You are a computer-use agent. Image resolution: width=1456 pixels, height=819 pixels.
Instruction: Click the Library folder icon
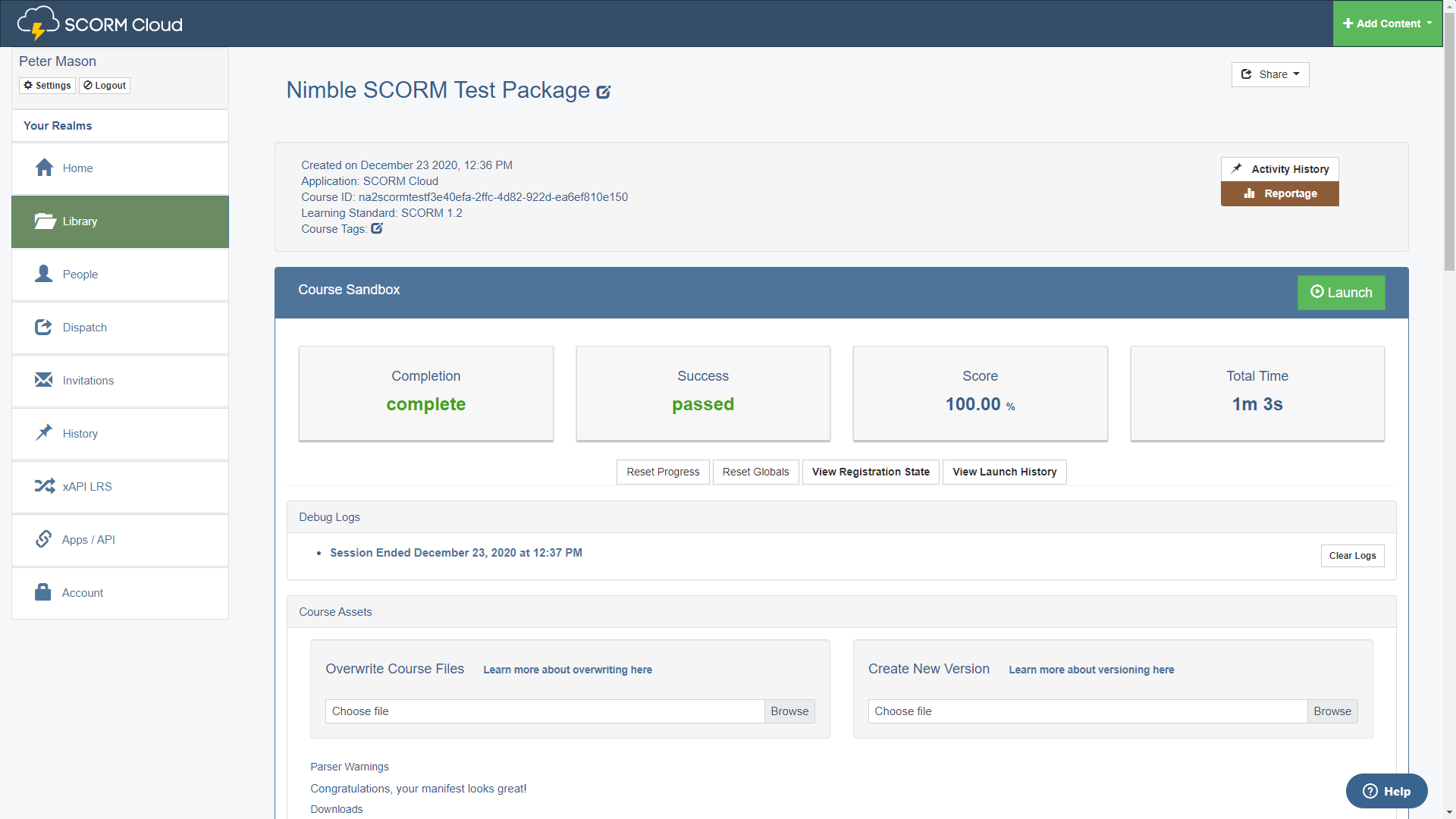(x=45, y=221)
